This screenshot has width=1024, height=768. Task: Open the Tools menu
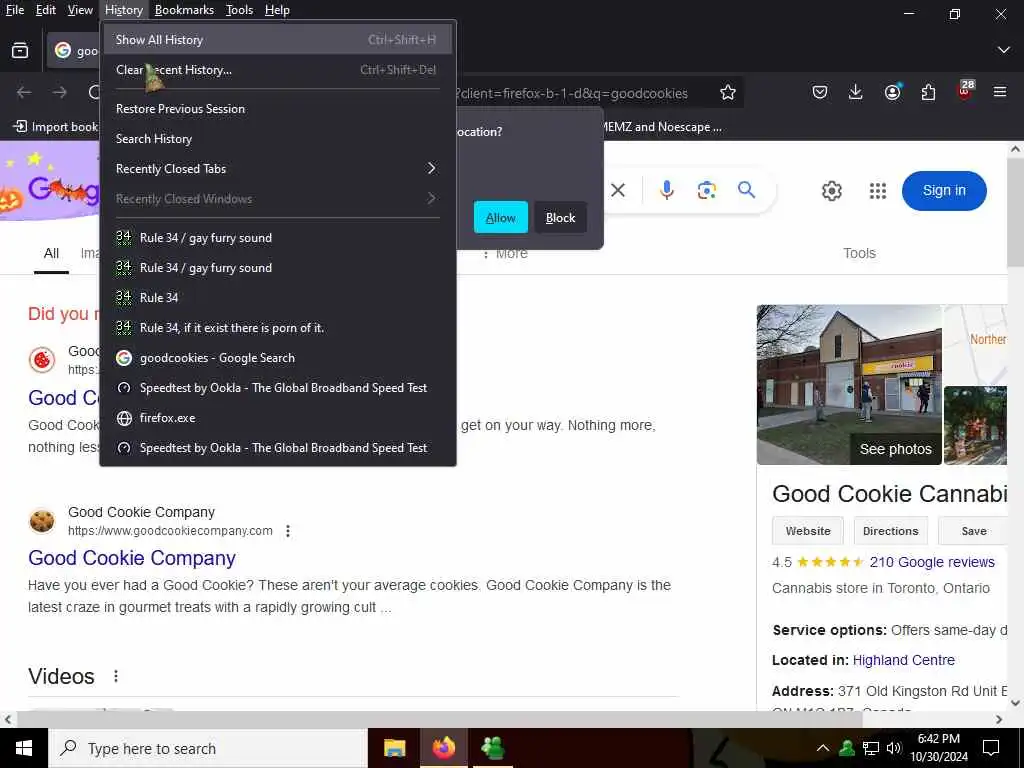239,10
